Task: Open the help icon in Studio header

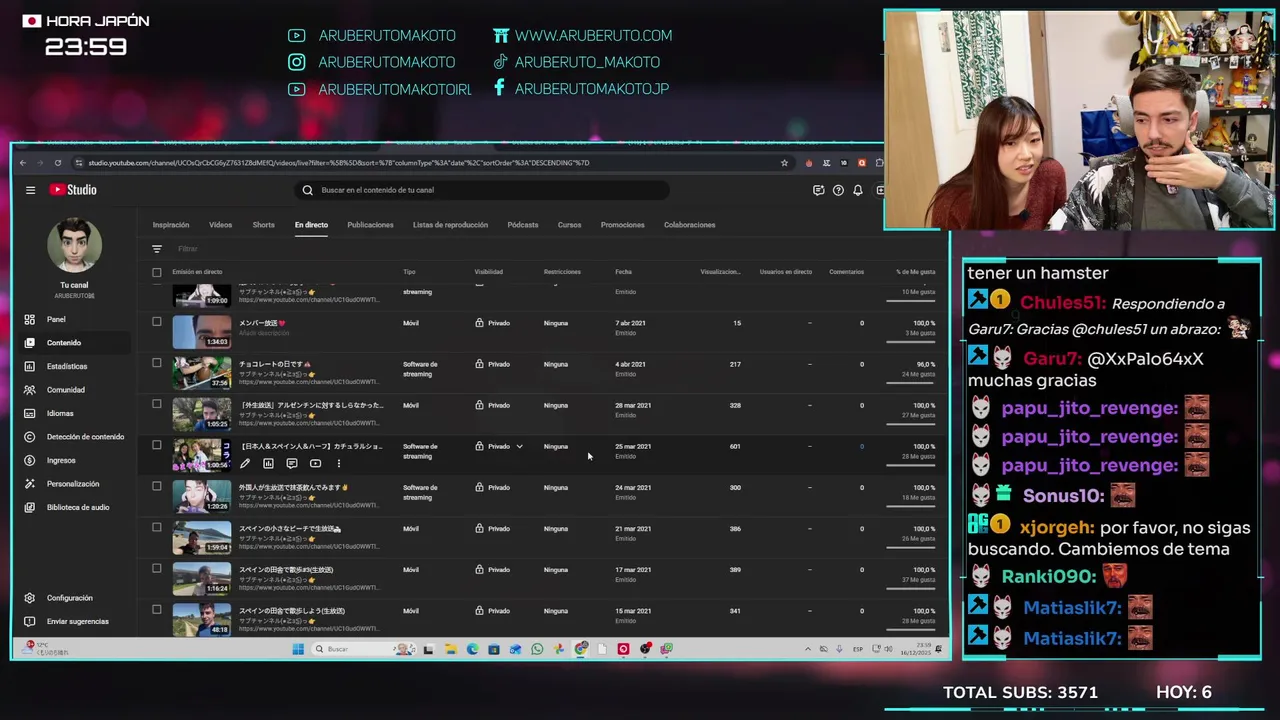Action: pyautogui.click(x=838, y=190)
